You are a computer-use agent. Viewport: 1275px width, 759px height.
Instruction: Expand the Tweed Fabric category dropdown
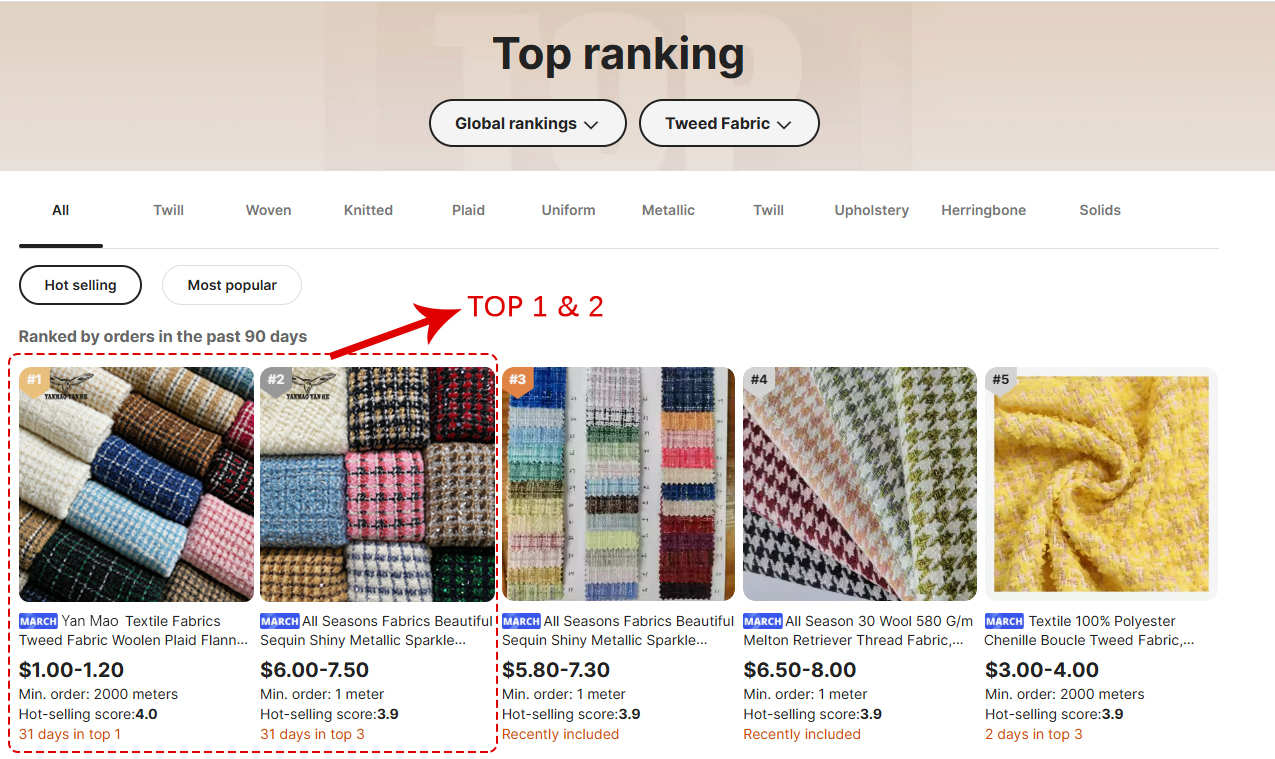(x=729, y=124)
